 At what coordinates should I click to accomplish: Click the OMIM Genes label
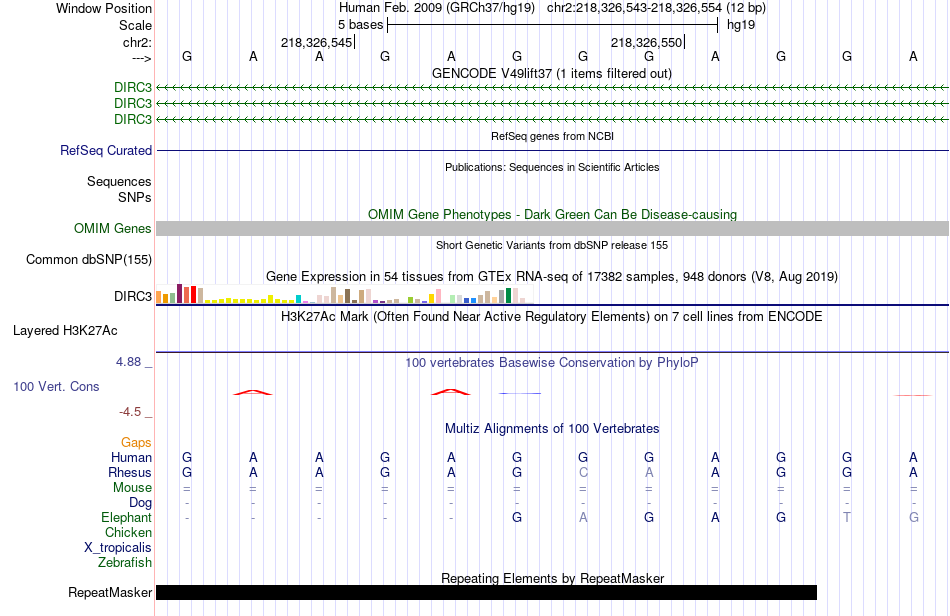(112, 228)
